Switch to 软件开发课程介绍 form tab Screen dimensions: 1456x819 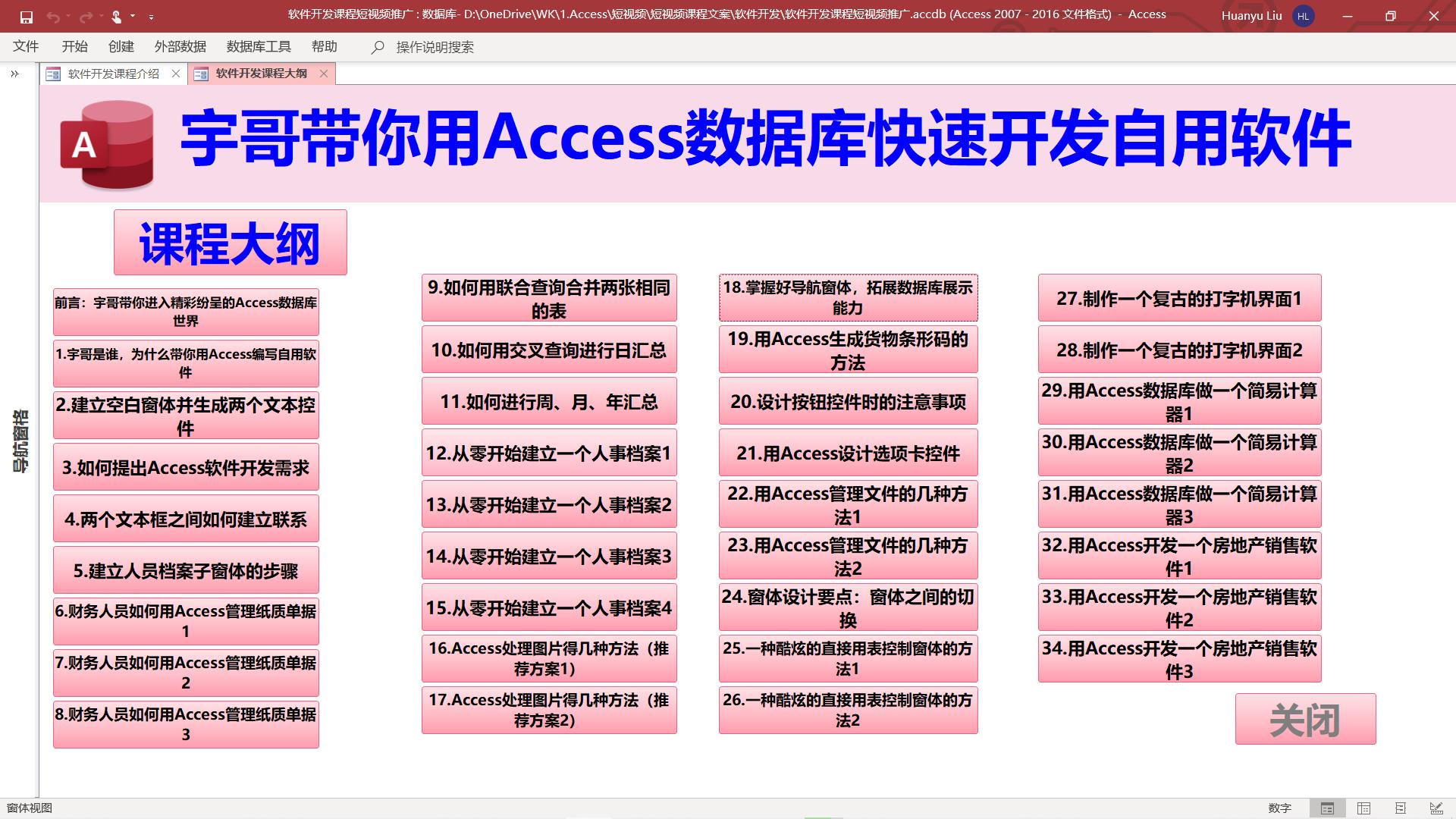[113, 74]
